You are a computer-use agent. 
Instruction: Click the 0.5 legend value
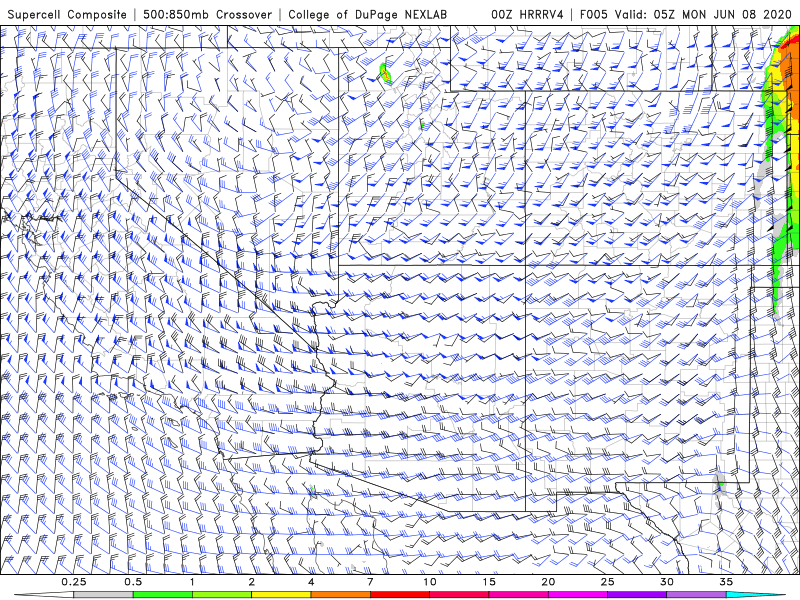point(133,582)
